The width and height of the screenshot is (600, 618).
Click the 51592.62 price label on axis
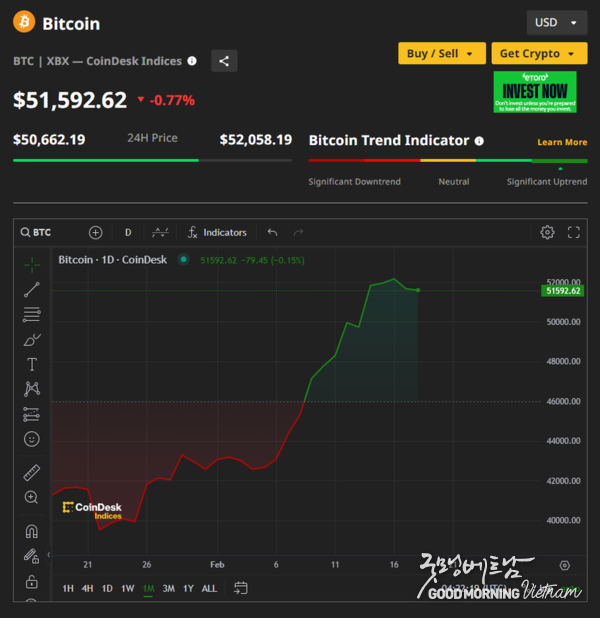tap(563, 291)
